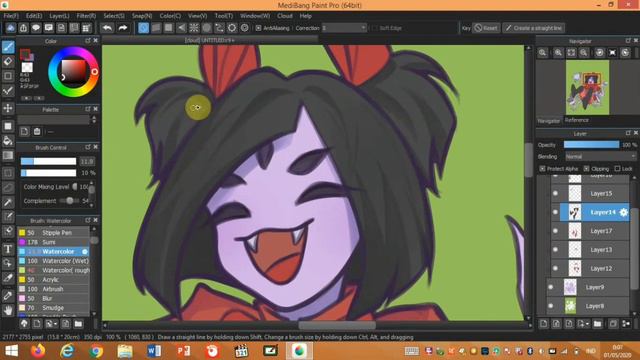Adjust the layer Opacity slider
The image size is (640, 360).
(591, 144)
